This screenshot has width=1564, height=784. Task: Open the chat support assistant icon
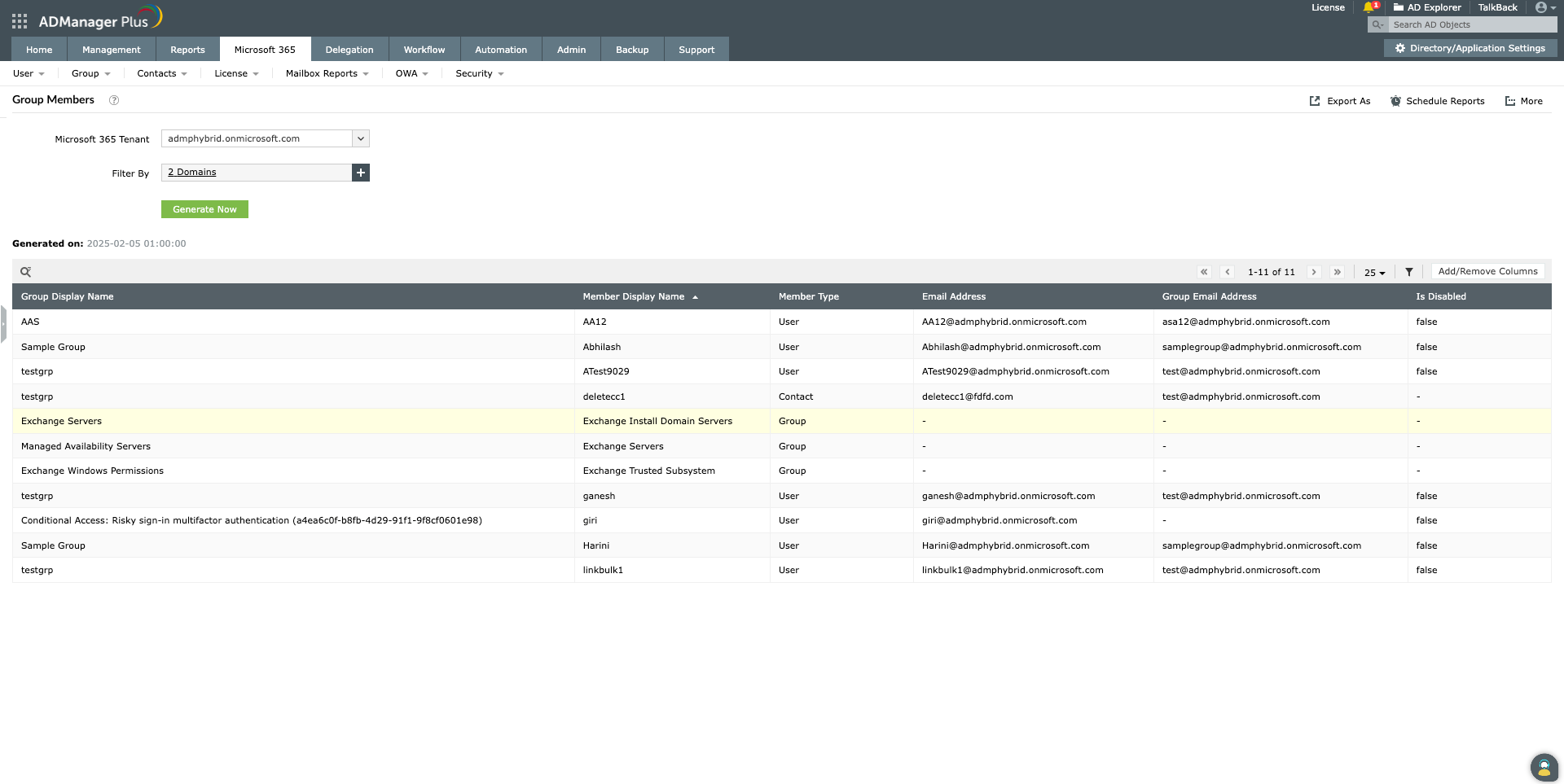[x=1544, y=767]
